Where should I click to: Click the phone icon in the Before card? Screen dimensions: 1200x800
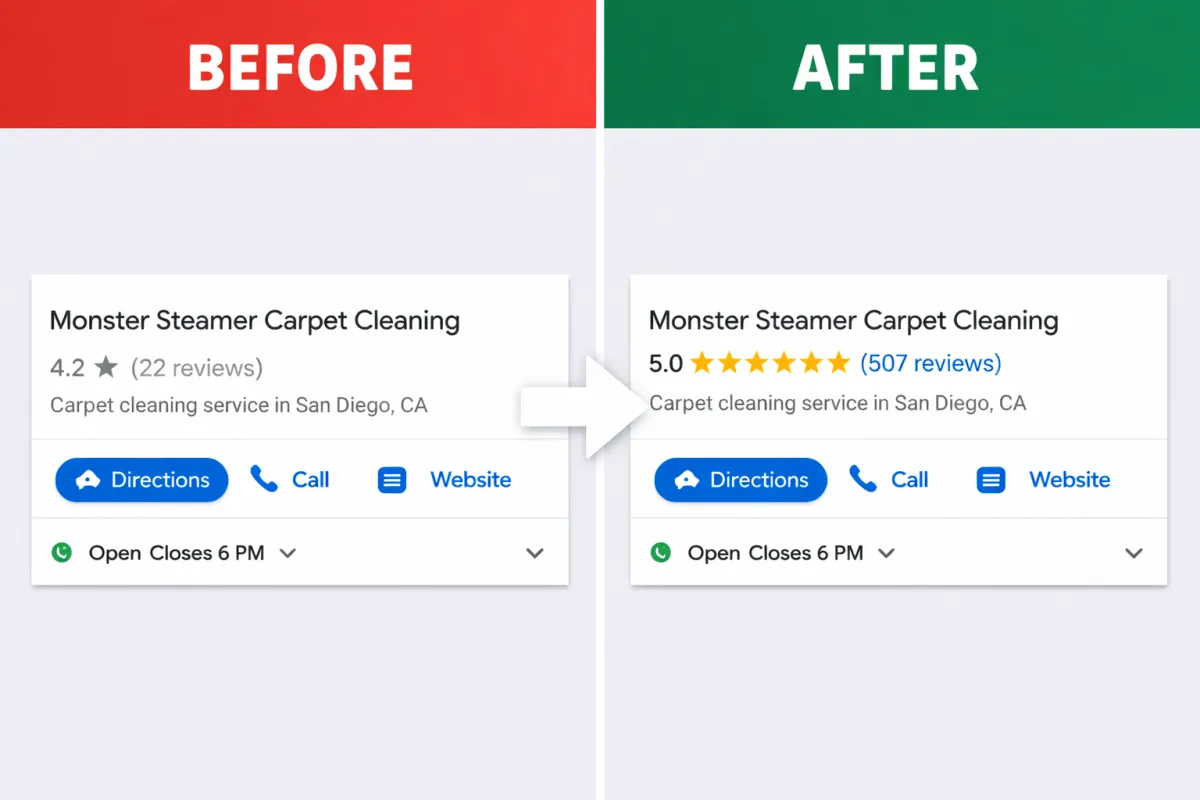(264, 479)
